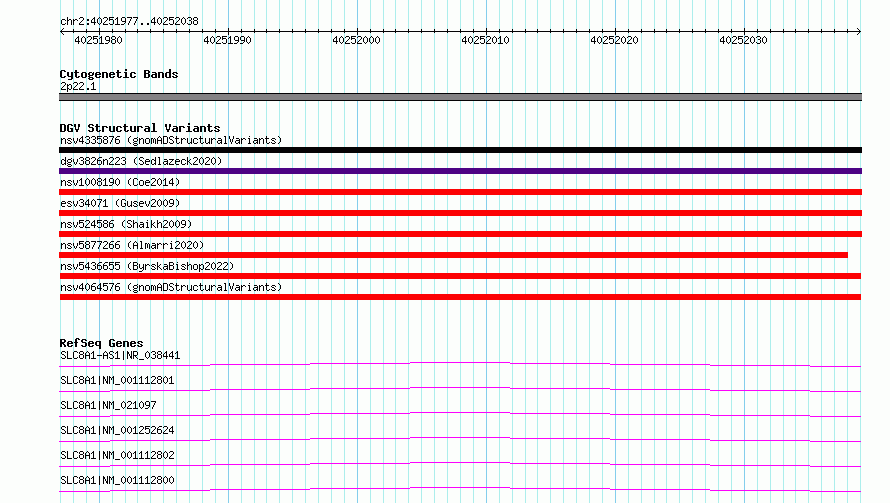890x503 pixels.
Task: Click the SLC8A1|NM_021097 transcript label
Action: coord(108,405)
